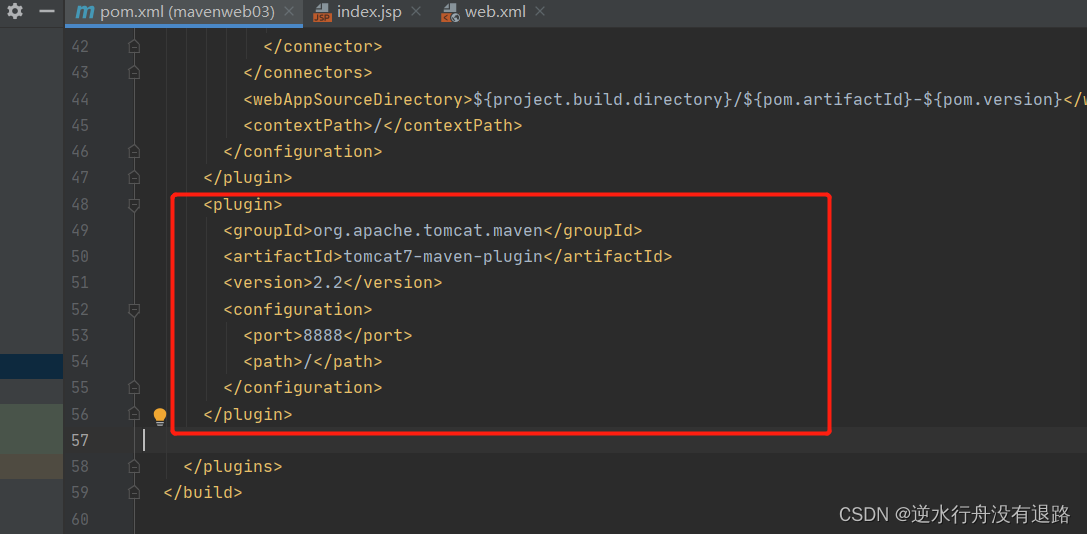Collapse fold marker at line 55

[134, 387]
